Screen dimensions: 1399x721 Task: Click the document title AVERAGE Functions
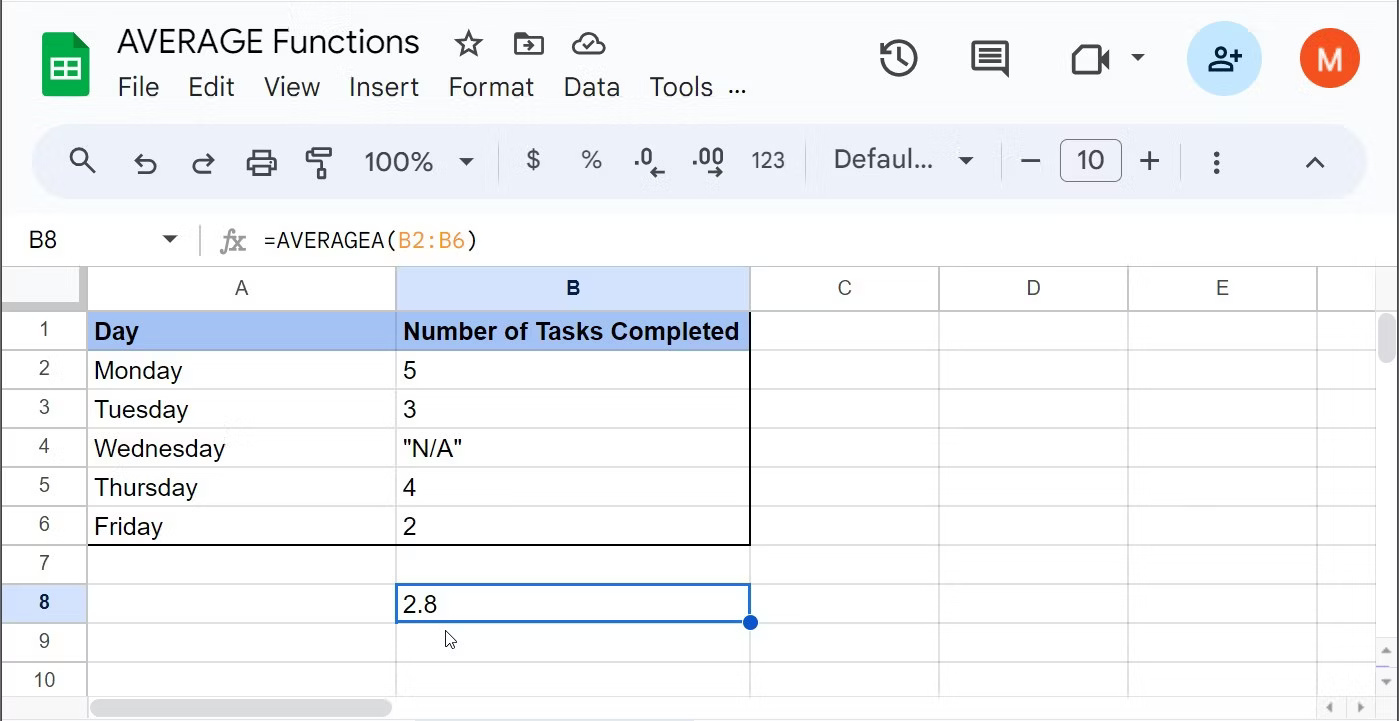click(x=268, y=43)
